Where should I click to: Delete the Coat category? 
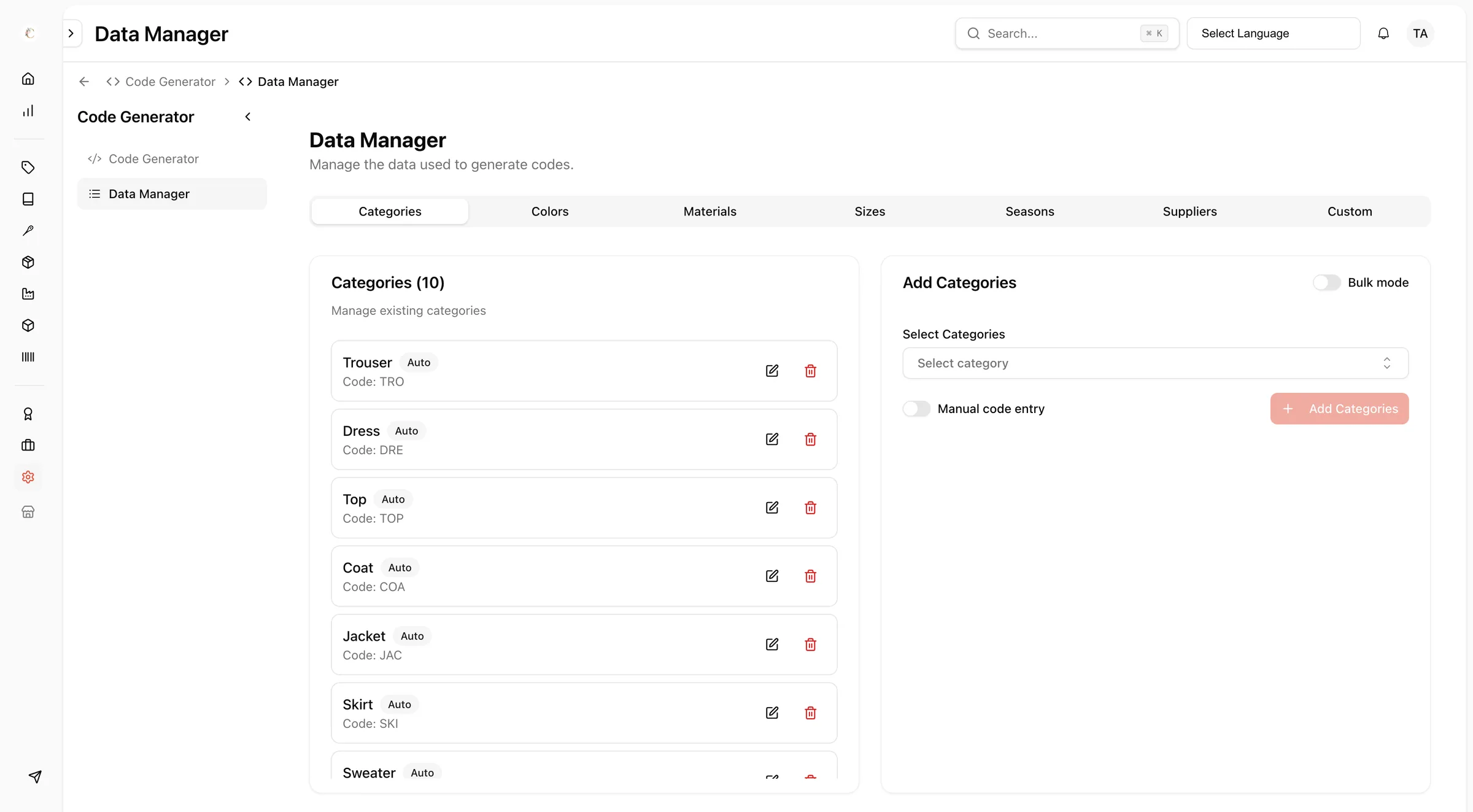pos(810,576)
